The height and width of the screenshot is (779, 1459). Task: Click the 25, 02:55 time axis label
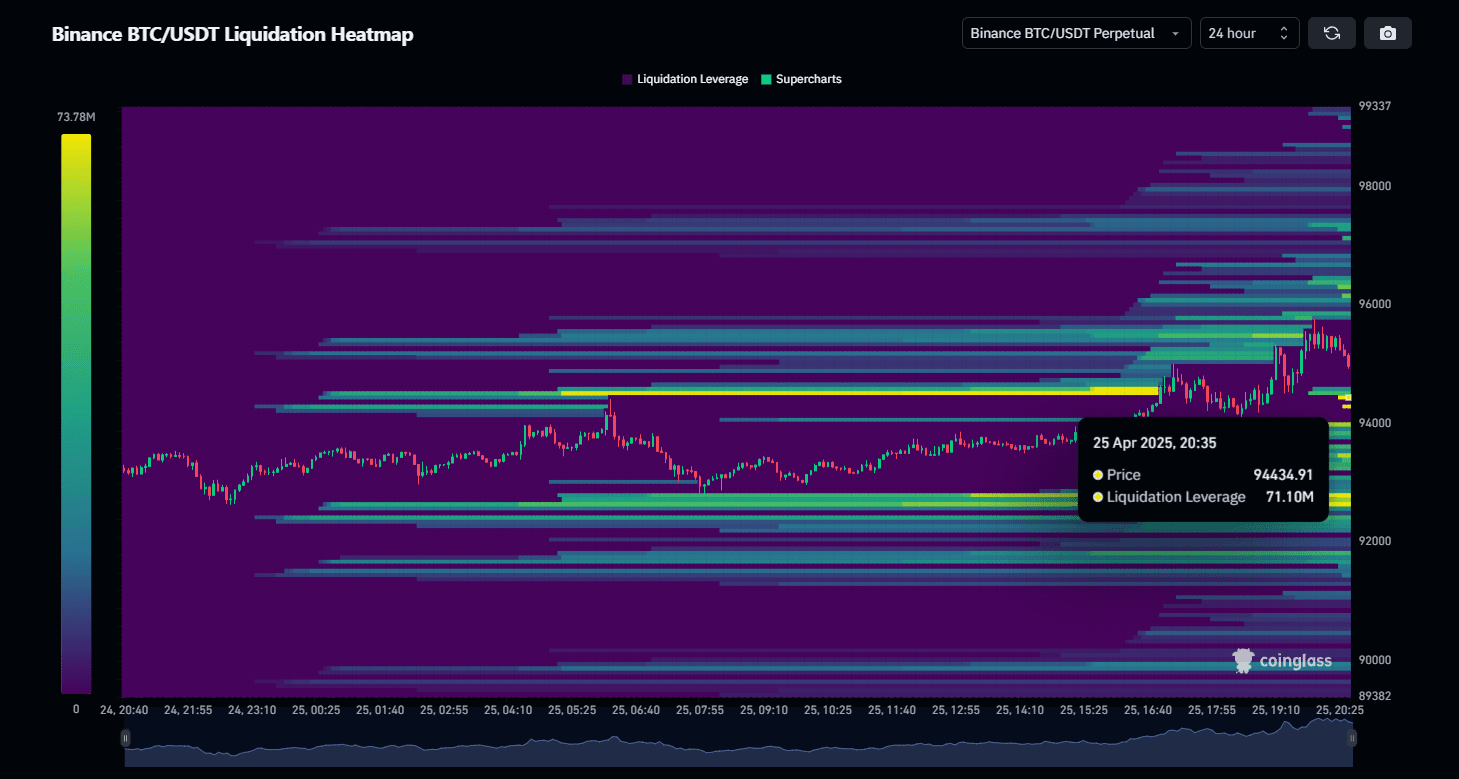coord(444,710)
